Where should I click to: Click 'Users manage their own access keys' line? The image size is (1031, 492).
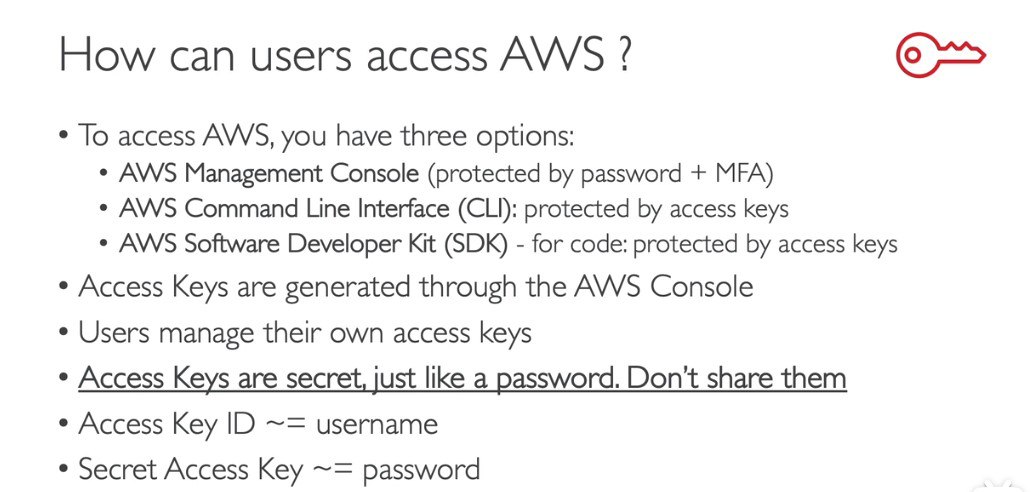tap(305, 333)
